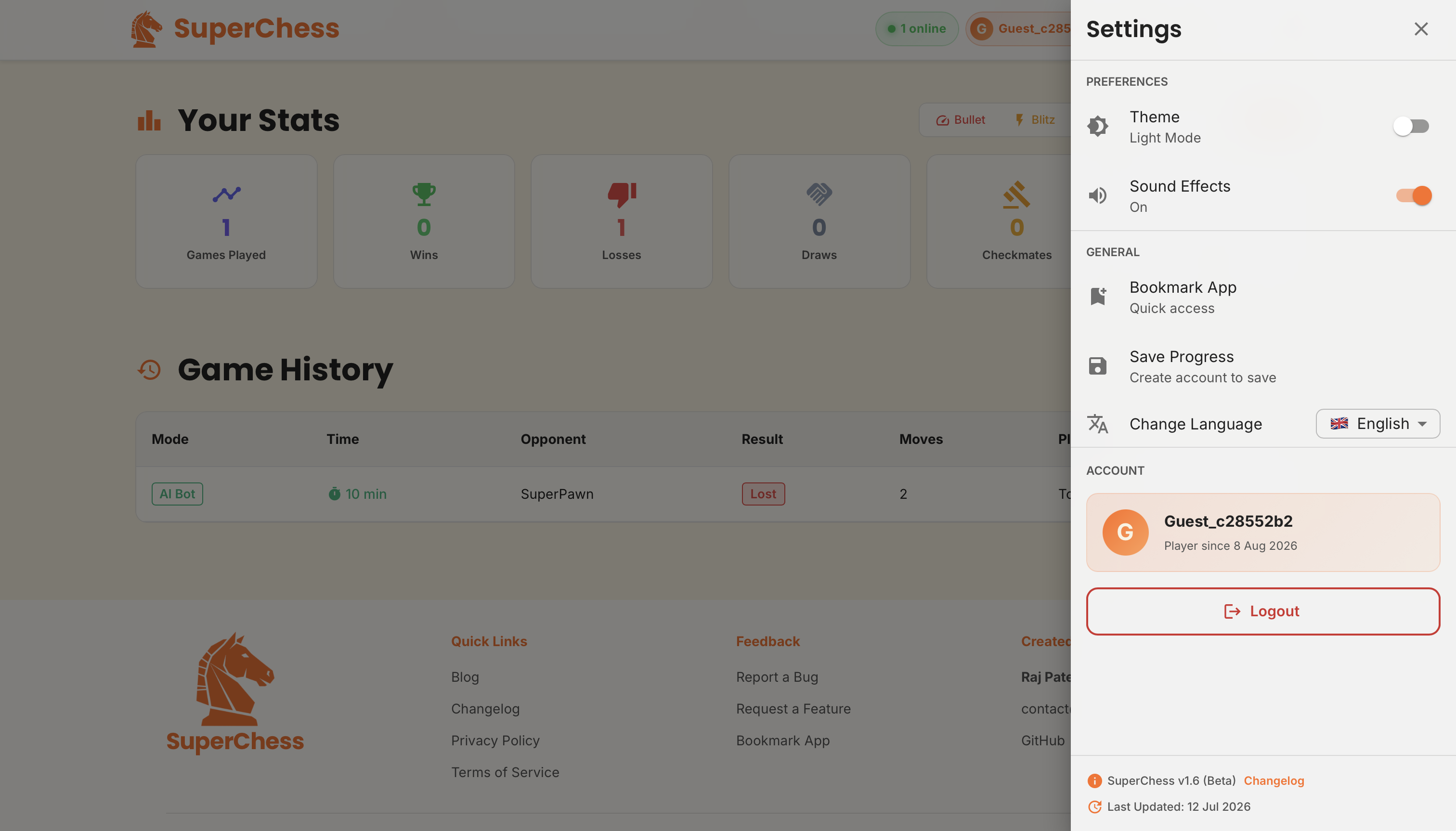Click the Games Played line chart icon
The image size is (1456, 831).
227,194
